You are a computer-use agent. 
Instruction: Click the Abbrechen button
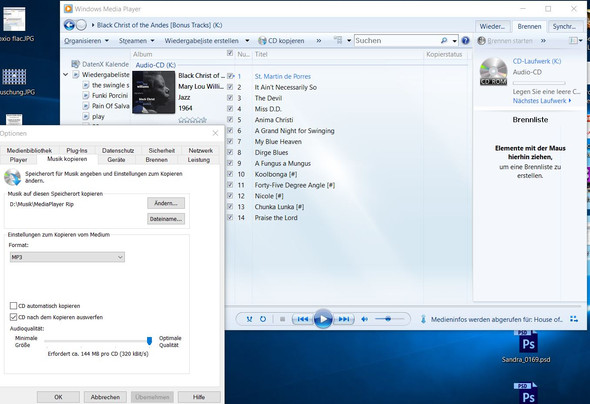pos(105,397)
